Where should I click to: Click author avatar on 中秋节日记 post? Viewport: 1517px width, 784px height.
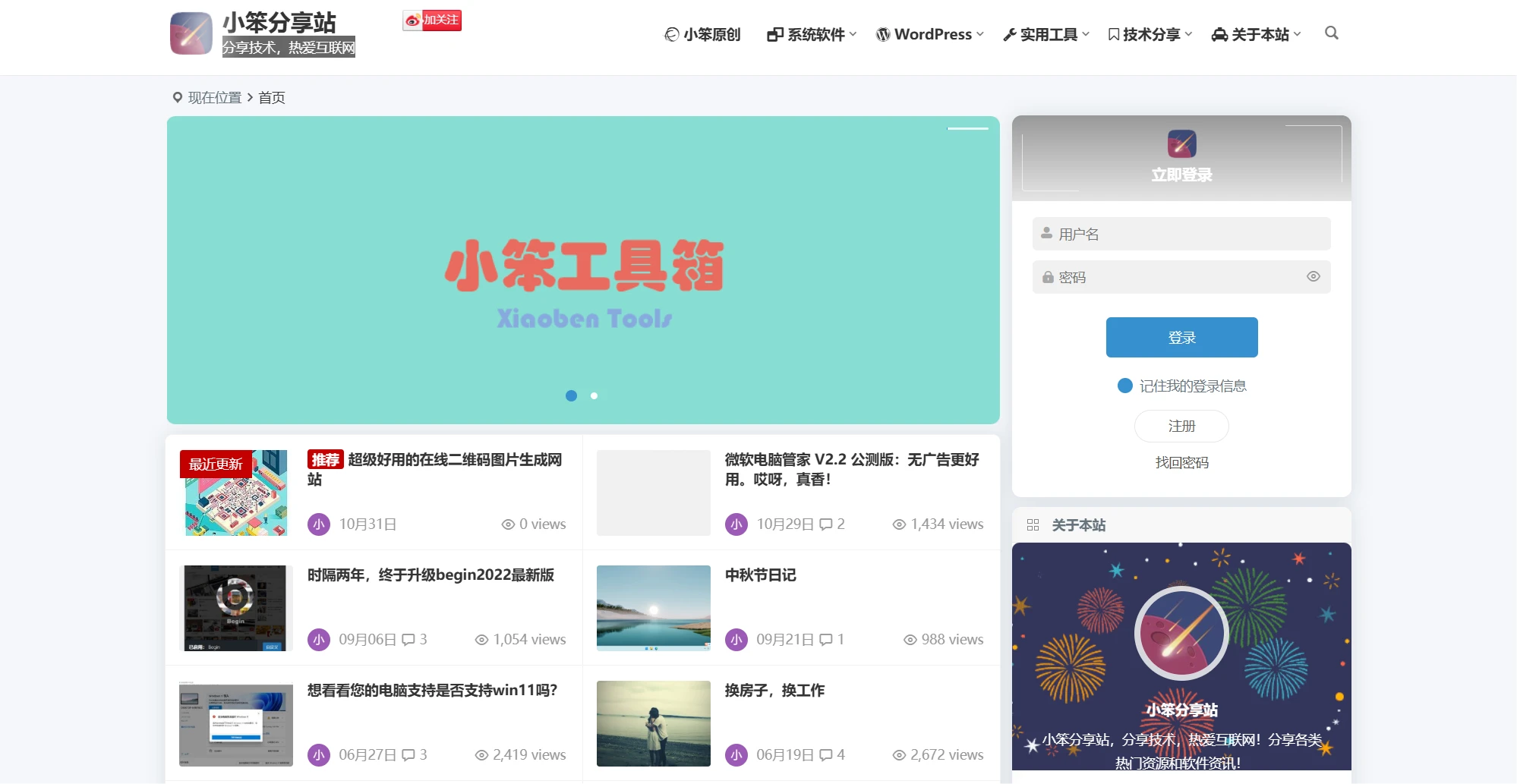pyautogui.click(x=736, y=640)
